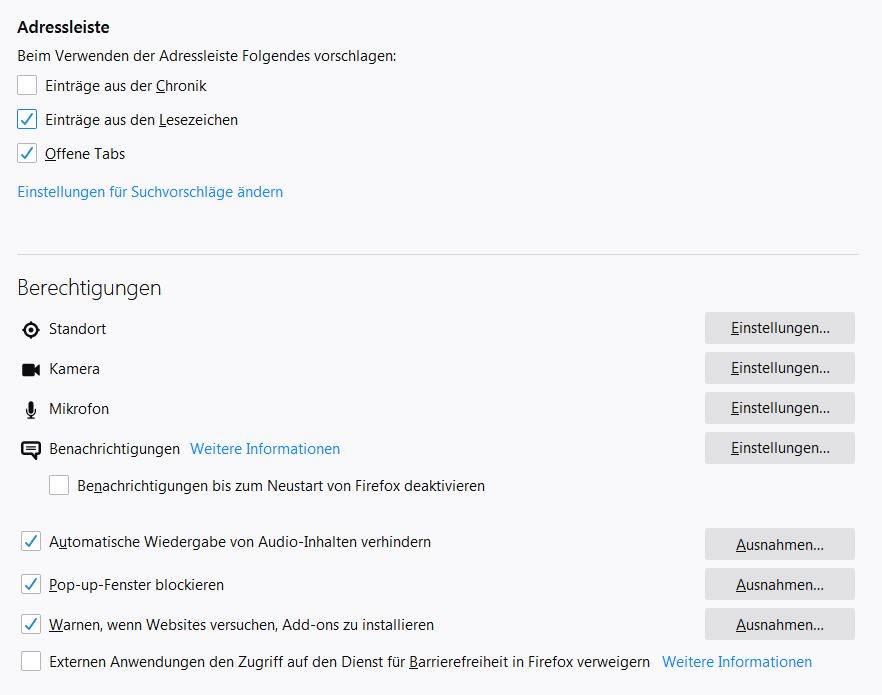Uncheck Einträge aus den Lesezeichen

[27, 119]
